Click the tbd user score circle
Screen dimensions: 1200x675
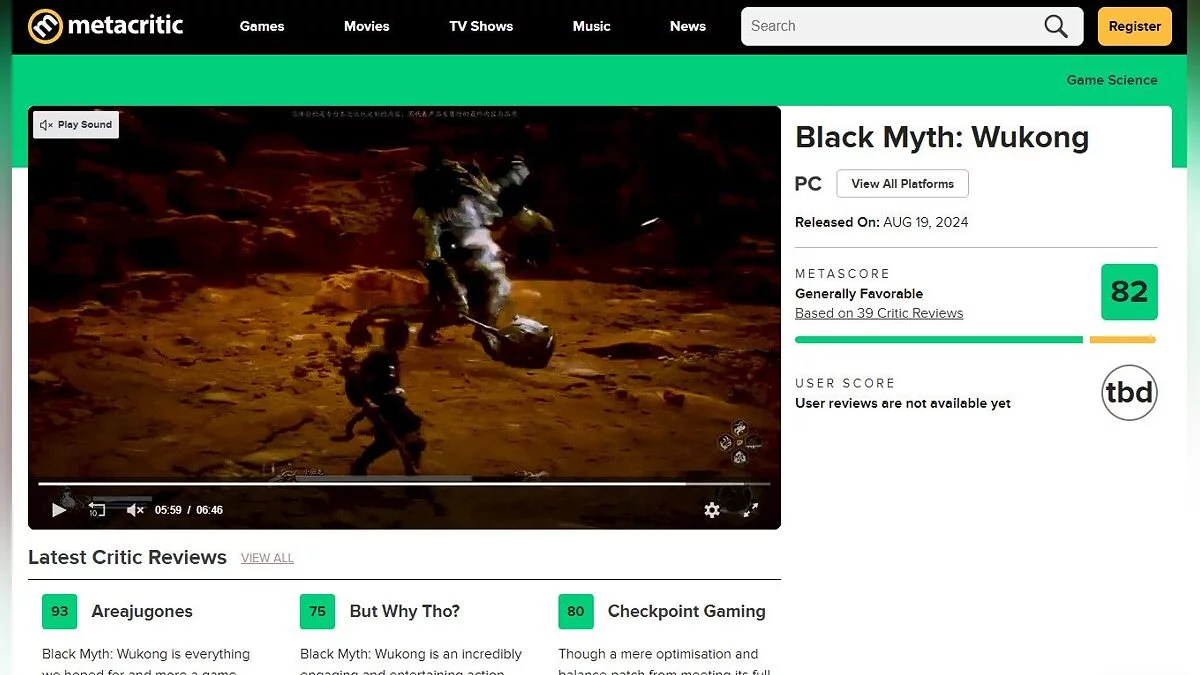click(x=1129, y=393)
